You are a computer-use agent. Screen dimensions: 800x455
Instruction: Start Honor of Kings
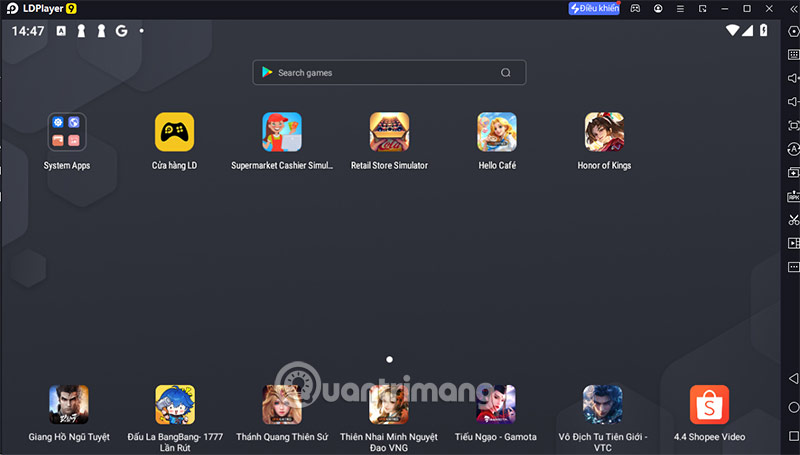click(x=604, y=132)
